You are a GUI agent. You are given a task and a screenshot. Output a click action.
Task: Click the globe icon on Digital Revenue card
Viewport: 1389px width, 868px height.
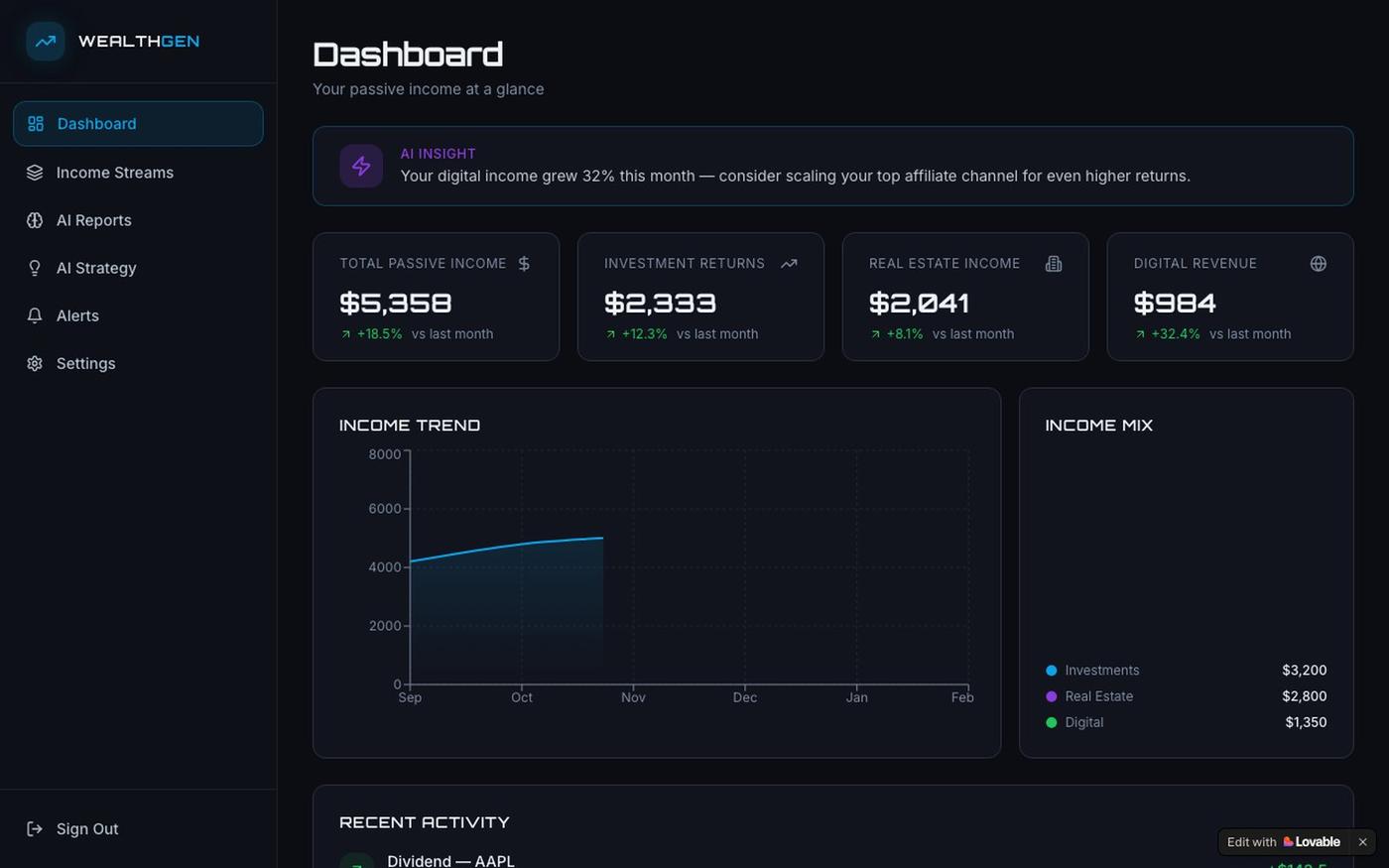pos(1319,263)
